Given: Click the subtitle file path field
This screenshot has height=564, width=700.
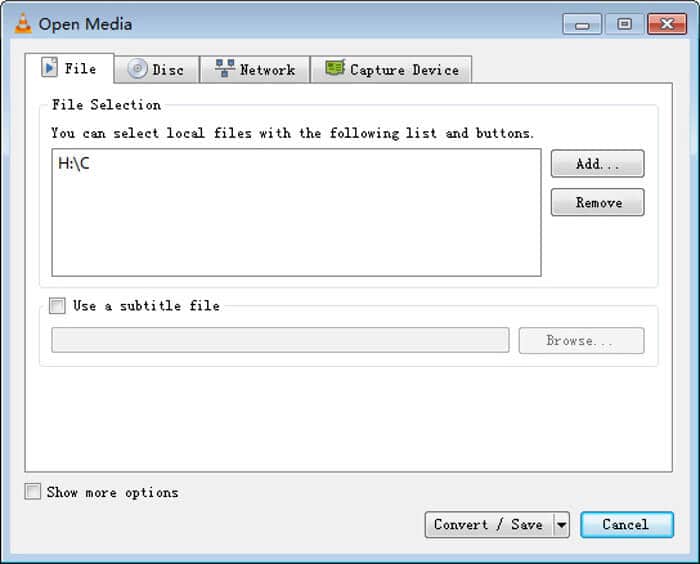Looking at the screenshot, I should [280, 341].
